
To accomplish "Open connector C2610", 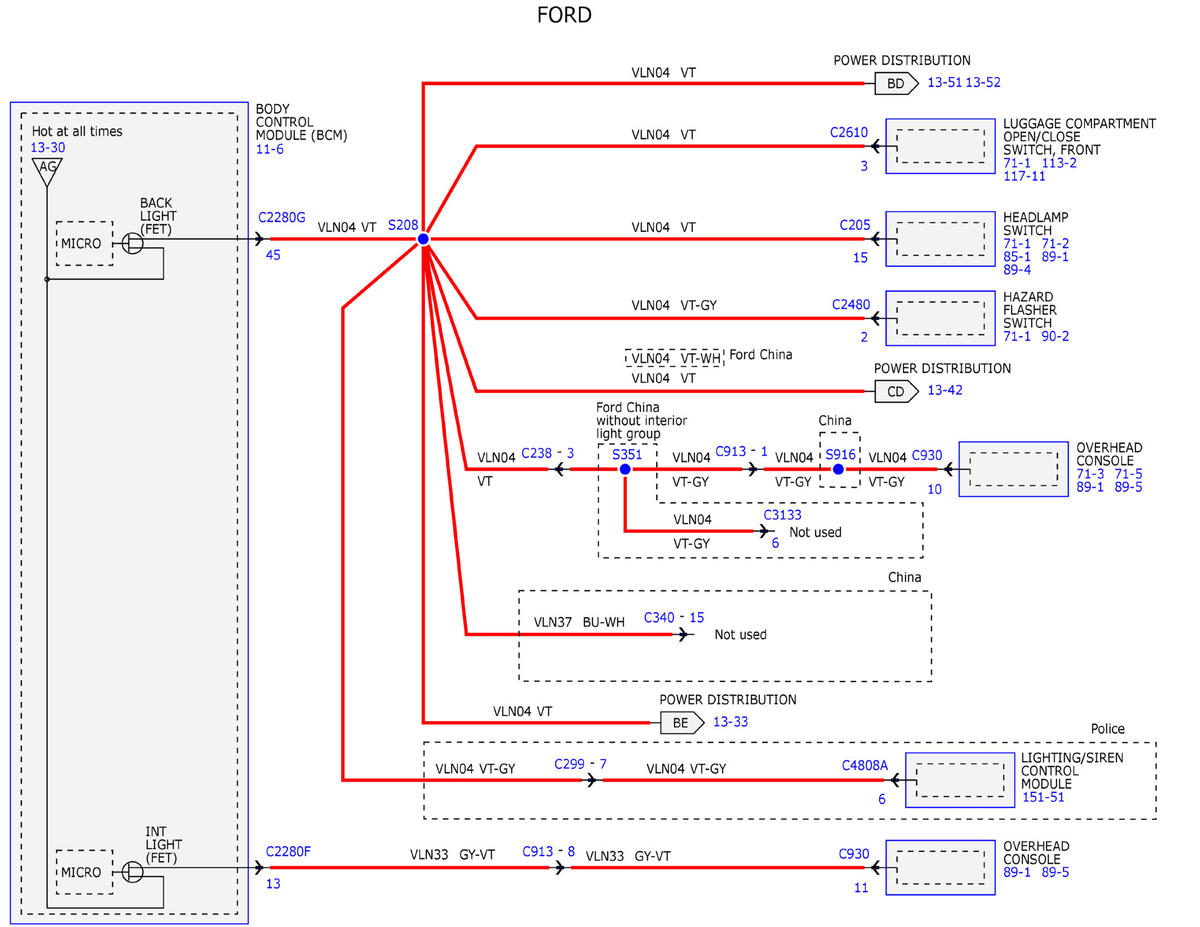I will click(849, 132).
